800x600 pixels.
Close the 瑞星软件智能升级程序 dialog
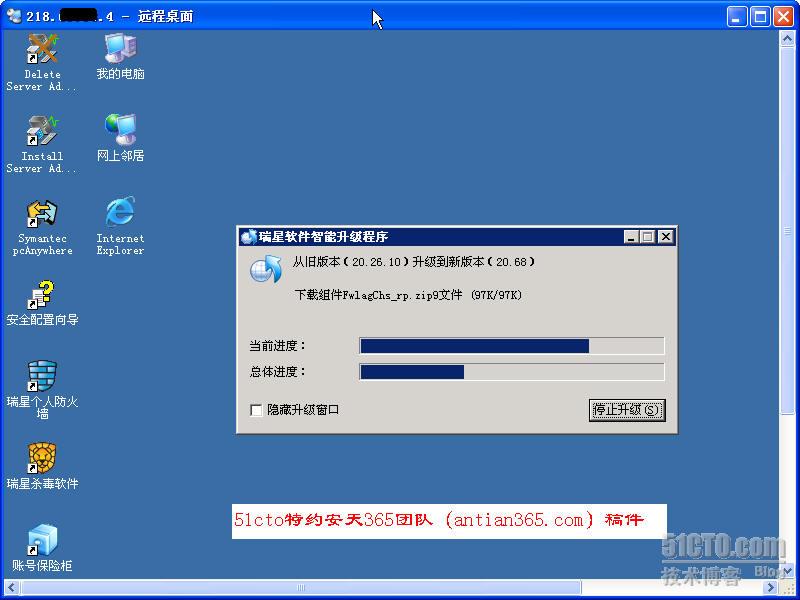[x=665, y=237]
